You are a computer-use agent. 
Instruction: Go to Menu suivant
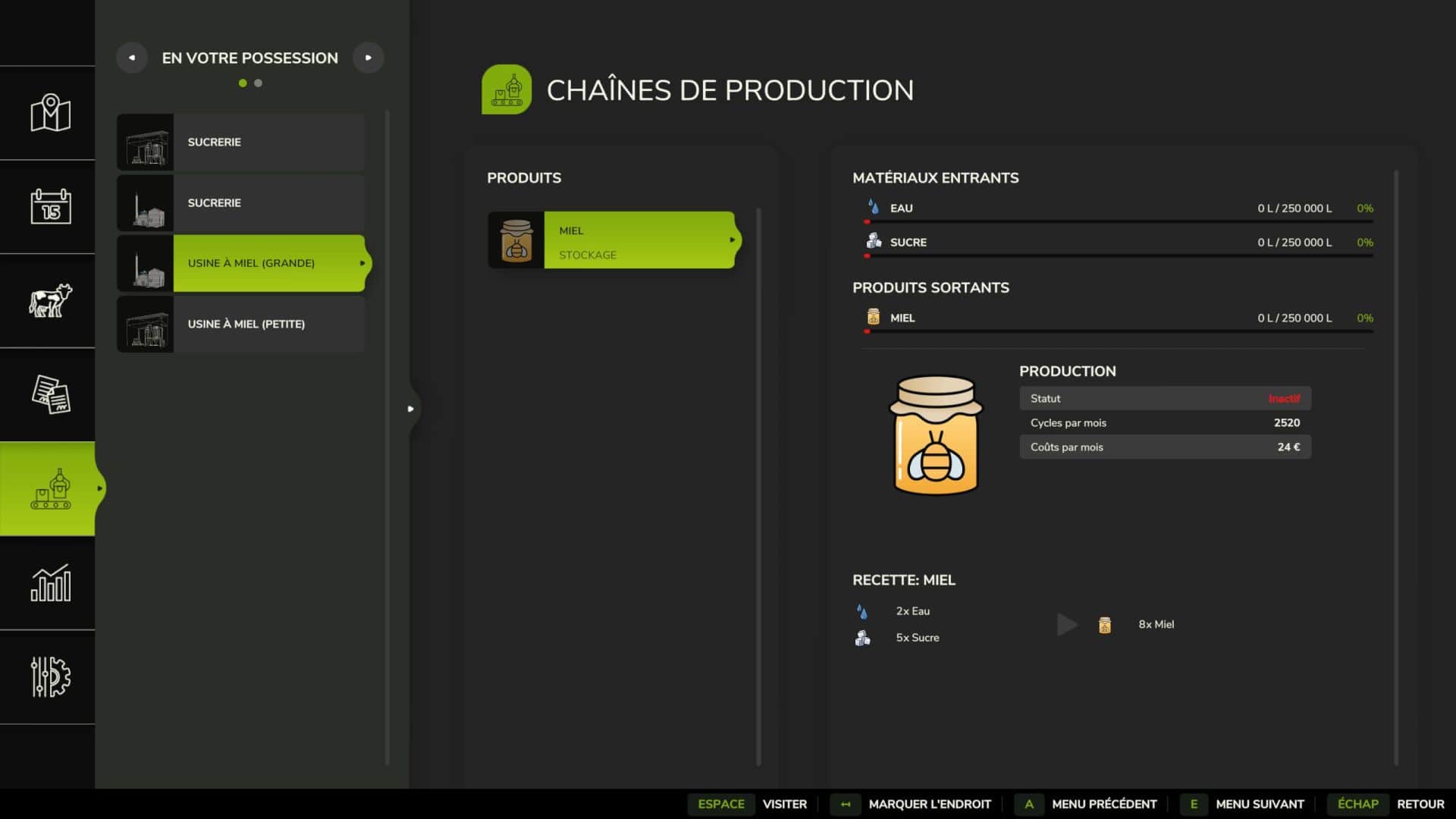pyautogui.click(x=1259, y=804)
